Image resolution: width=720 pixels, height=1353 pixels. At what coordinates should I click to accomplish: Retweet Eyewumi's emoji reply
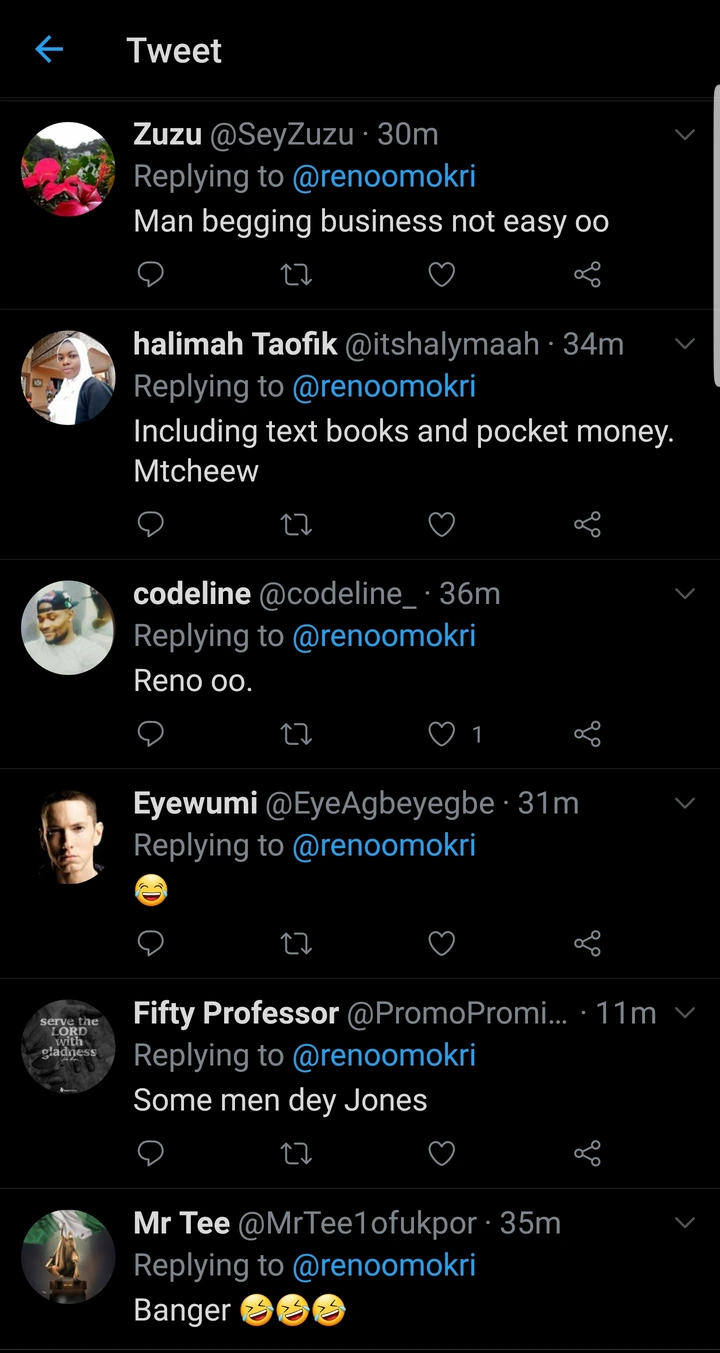tap(296, 943)
